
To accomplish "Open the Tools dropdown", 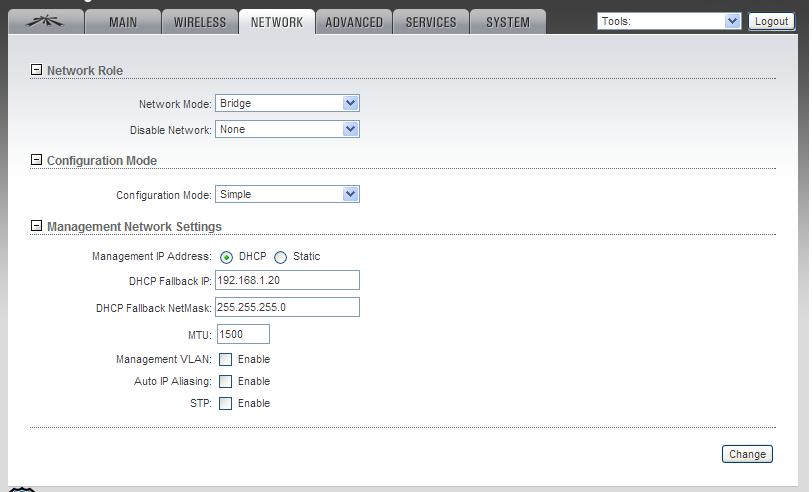I will point(669,21).
